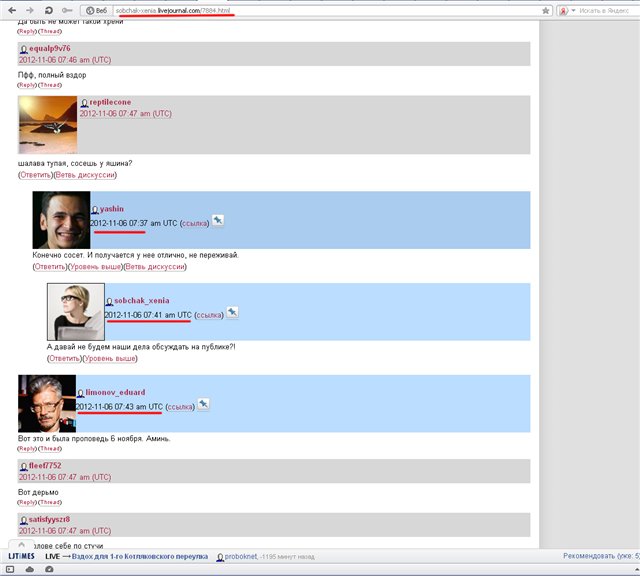Click Ветвь дискуссии under yashin's comment

coord(155,267)
